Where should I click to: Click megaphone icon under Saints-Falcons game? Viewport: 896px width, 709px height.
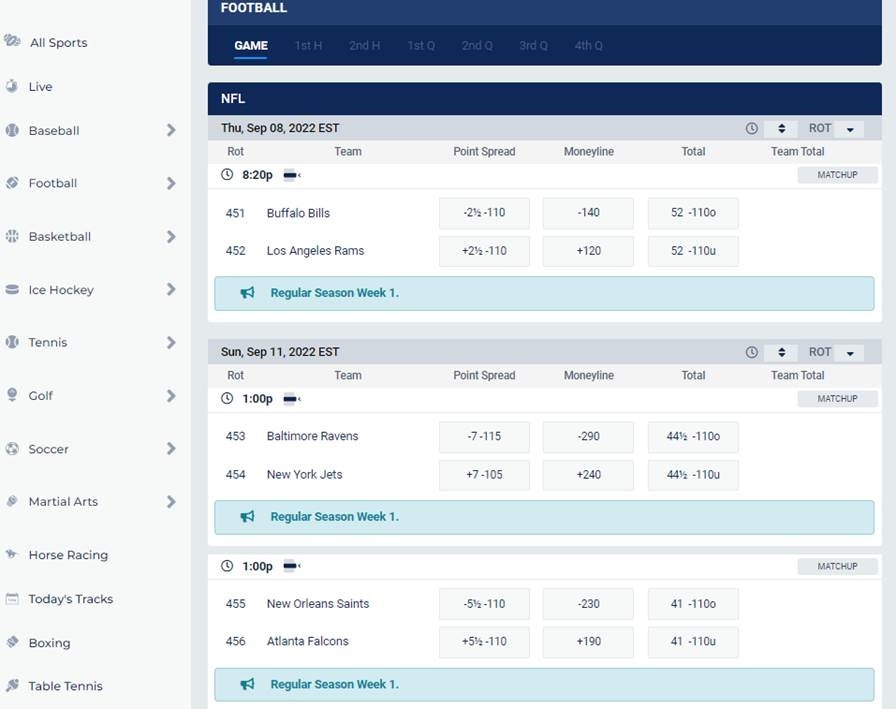click(x=247, y=684)
